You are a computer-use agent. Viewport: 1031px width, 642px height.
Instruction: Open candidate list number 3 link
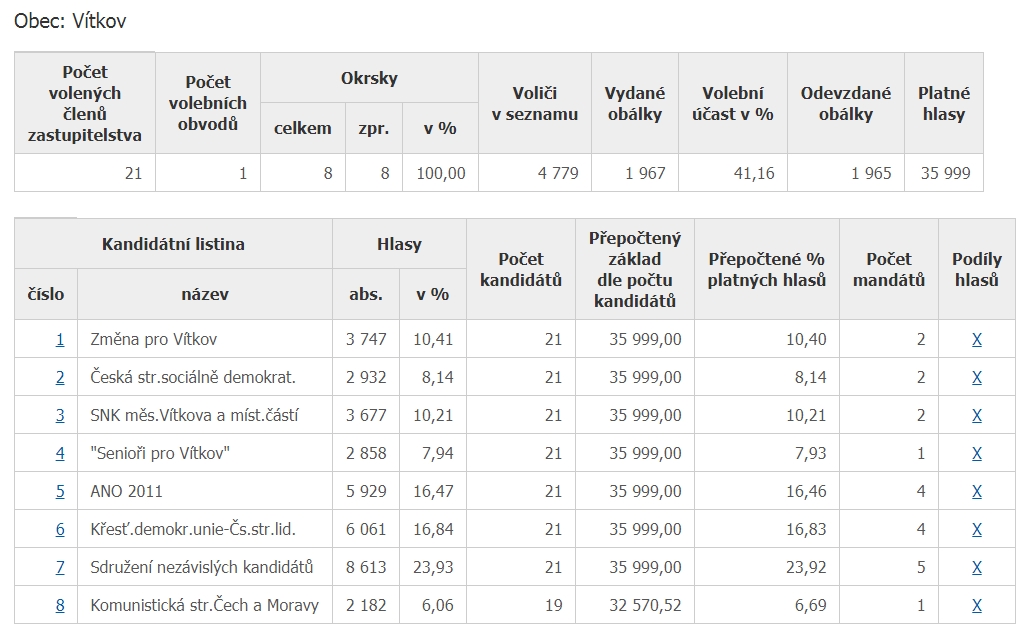point(60,415)
